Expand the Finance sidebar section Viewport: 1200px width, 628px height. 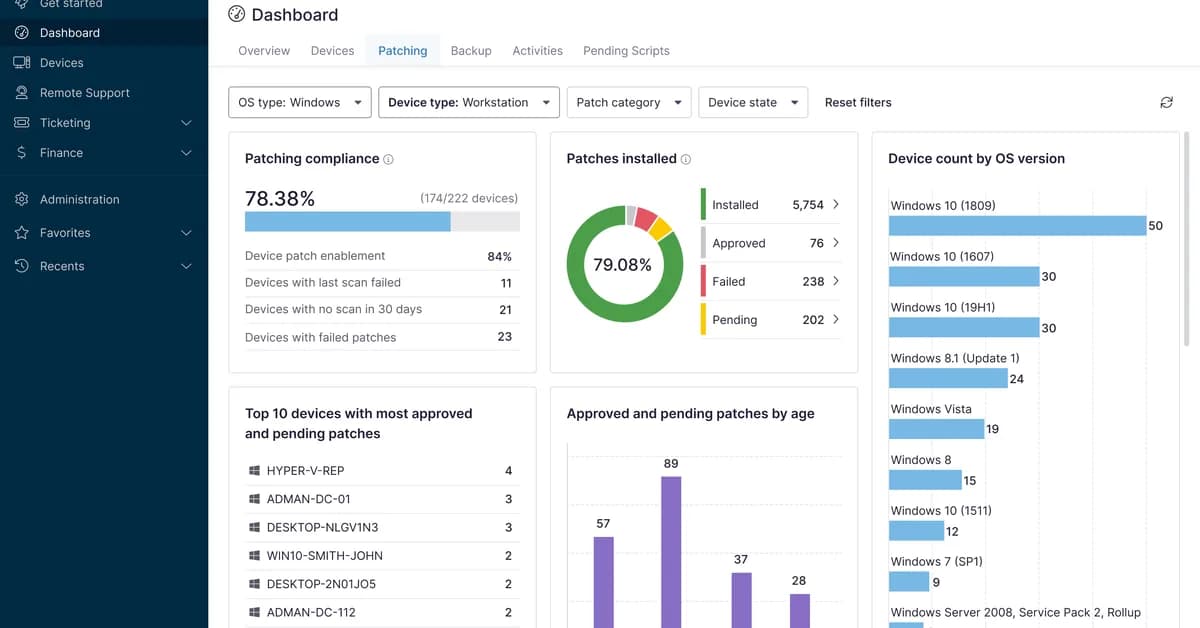coord(186,153)
